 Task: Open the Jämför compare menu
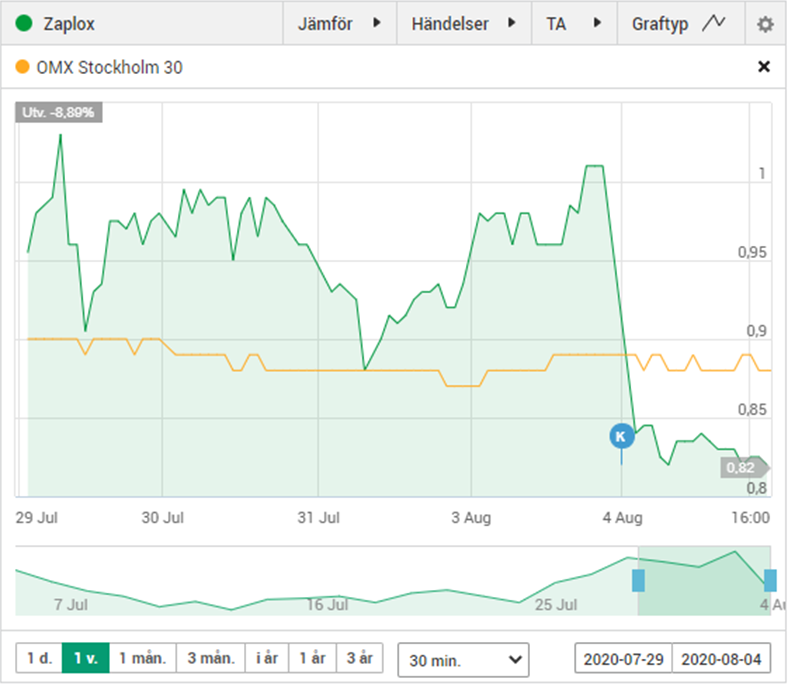coord(340,24)
